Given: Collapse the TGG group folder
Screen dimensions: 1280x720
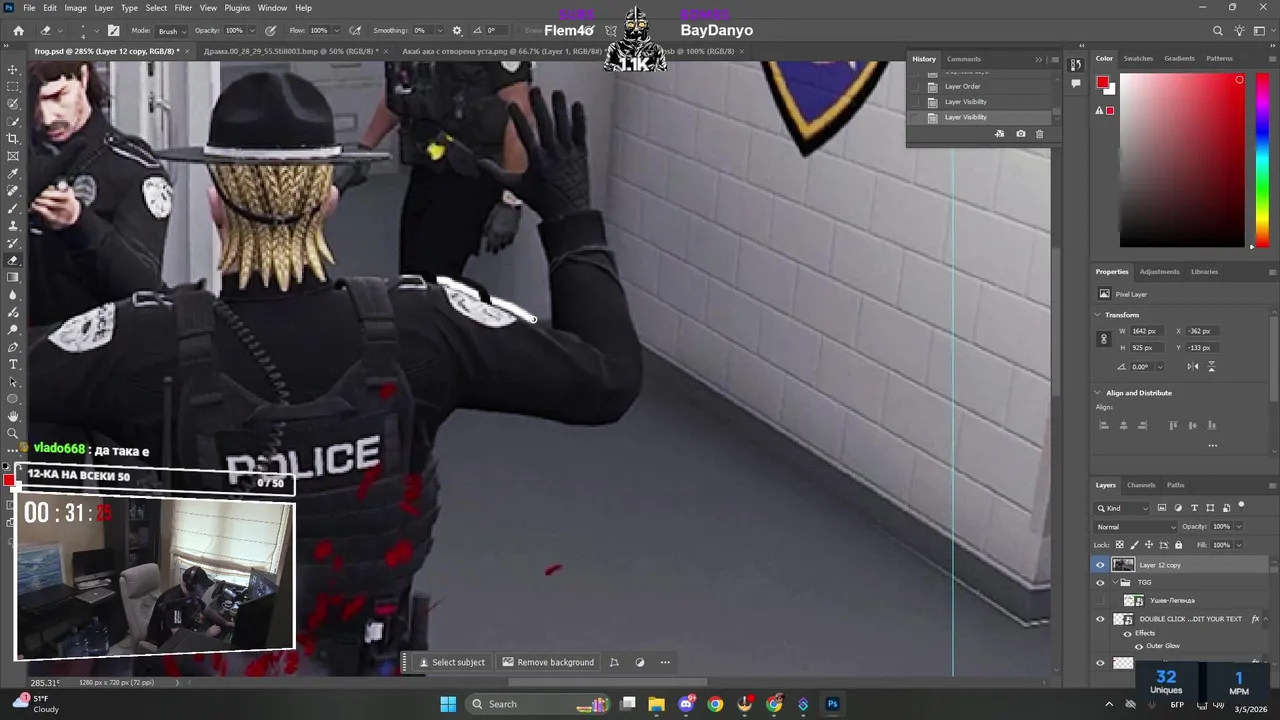Looking at the screenshot, I should 1115,582.
